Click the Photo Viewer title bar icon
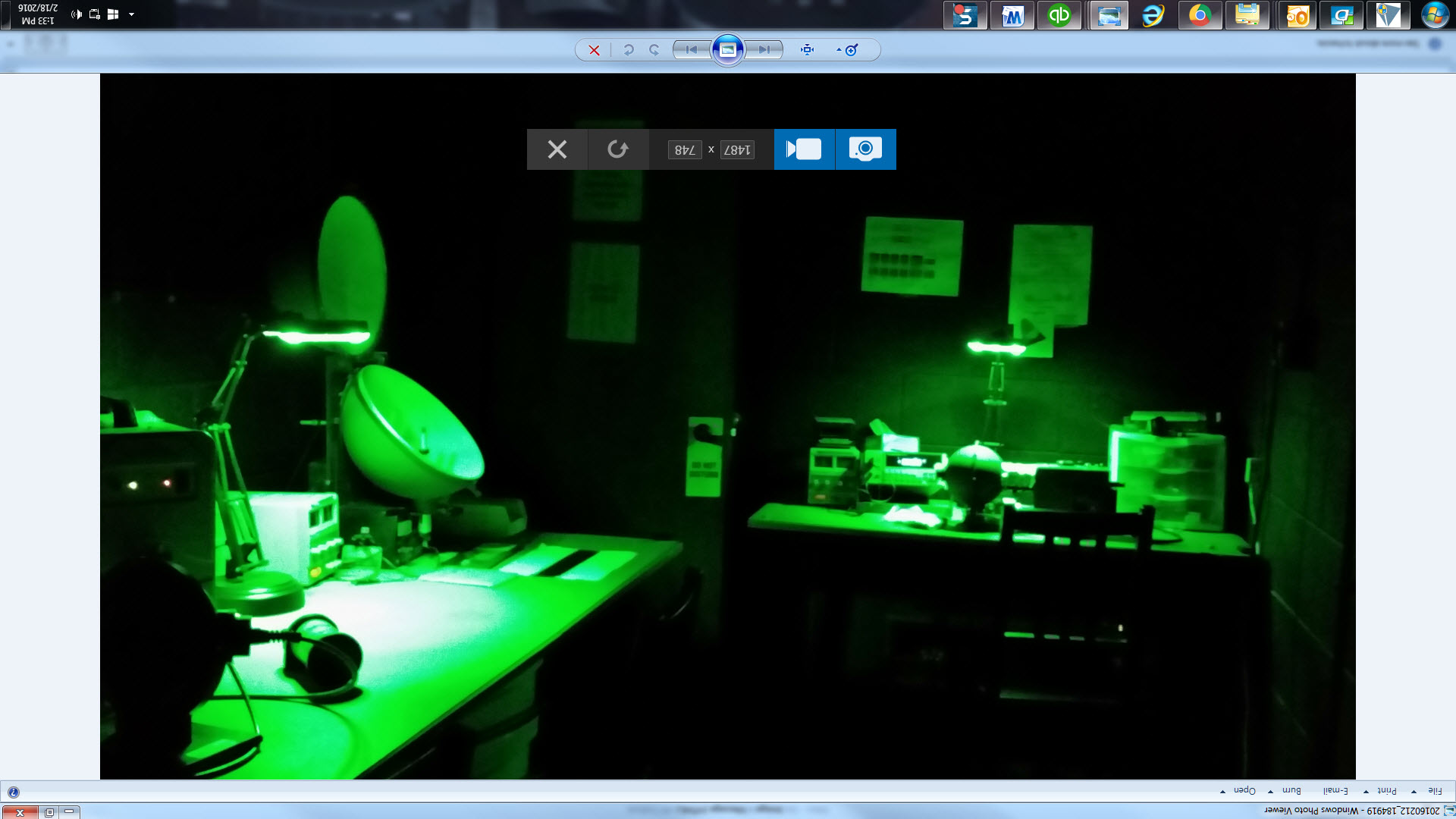 click(1448, 811)
